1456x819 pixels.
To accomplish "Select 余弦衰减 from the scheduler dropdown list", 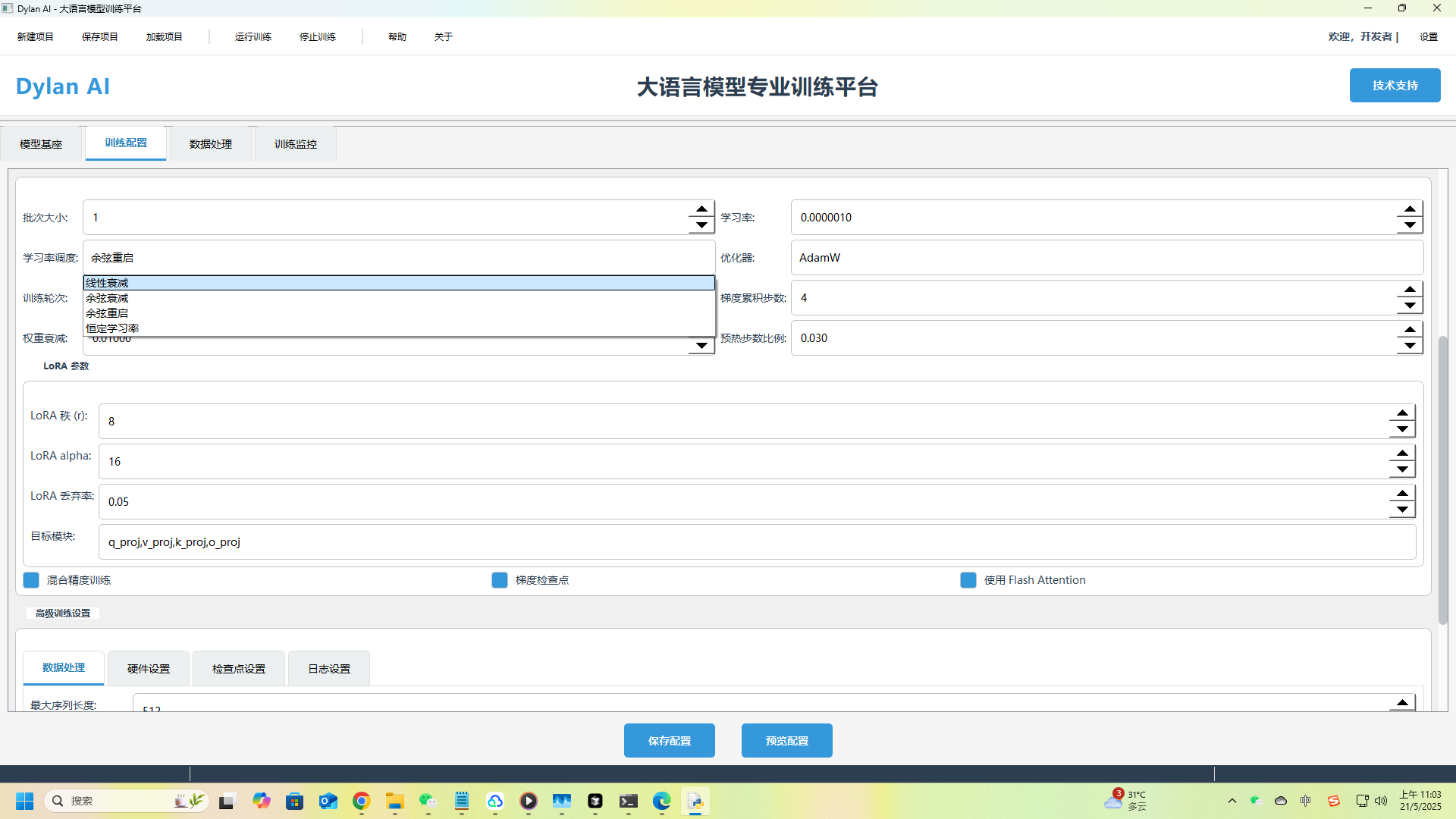I will click(x=107, y=298).
